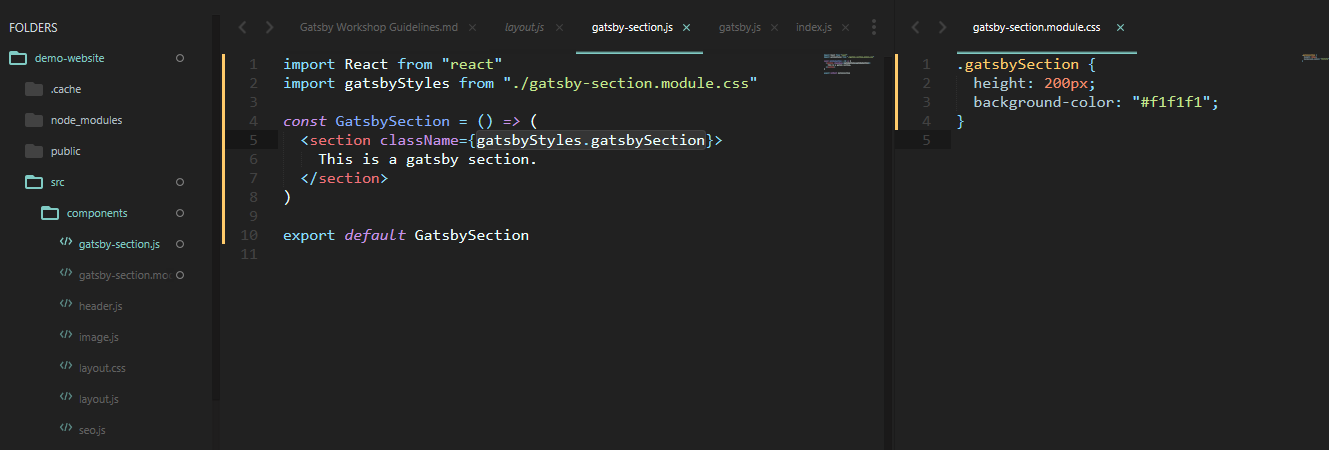The width and height of the screenshot is (1329, 454).
Task: Click text "This is a gatsby section."
Action: coord(428,159)
